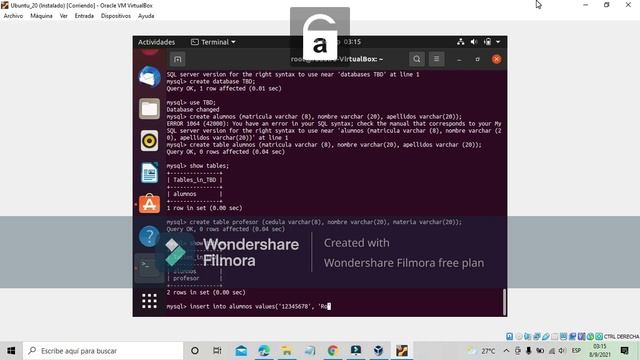Click the Windows tray volume icon
The width and height of the screenshot is (640, 360).
562,351
